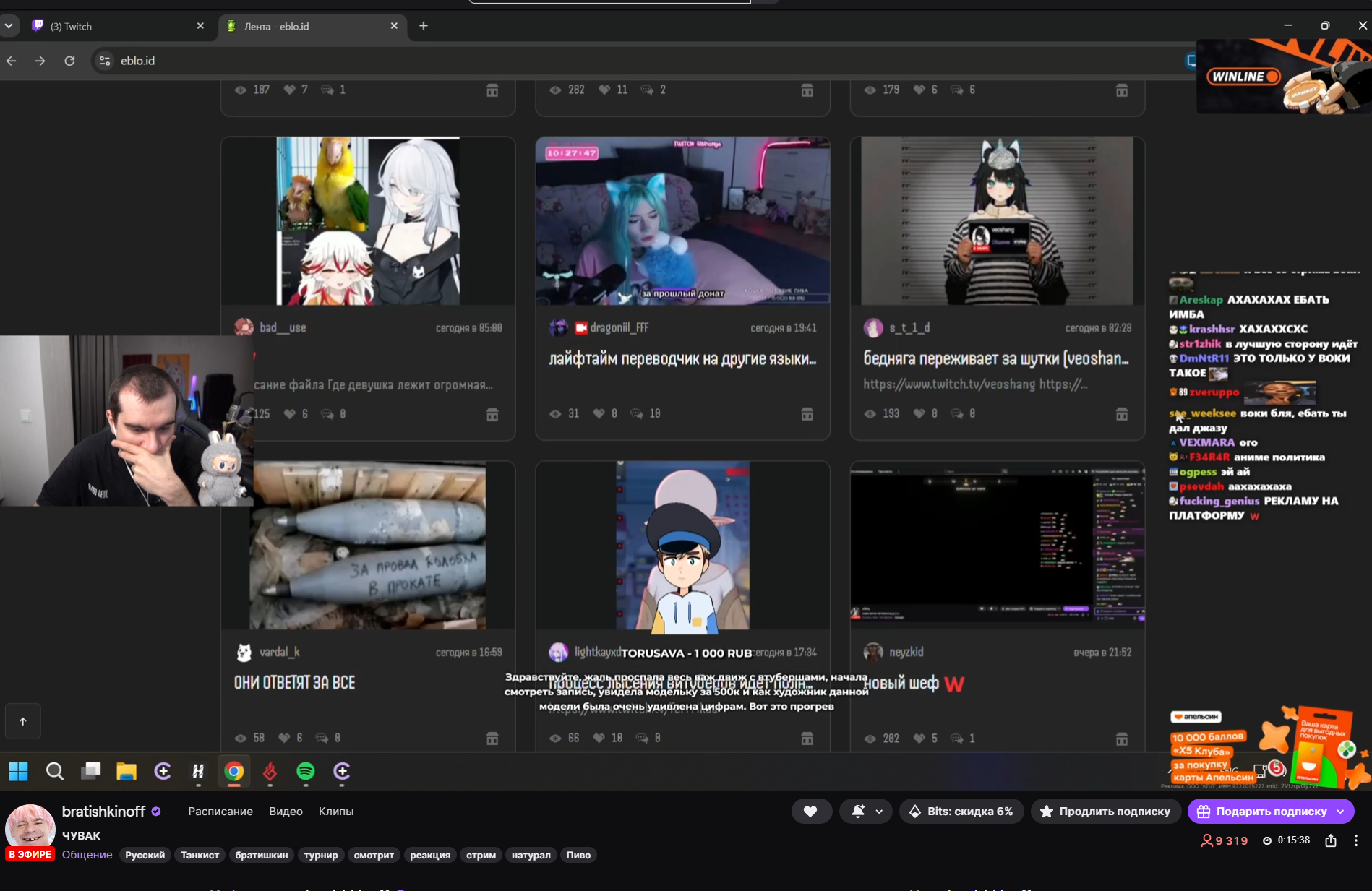Open site info icon beside eblo.id address
1372x891 pixels.
105,61
